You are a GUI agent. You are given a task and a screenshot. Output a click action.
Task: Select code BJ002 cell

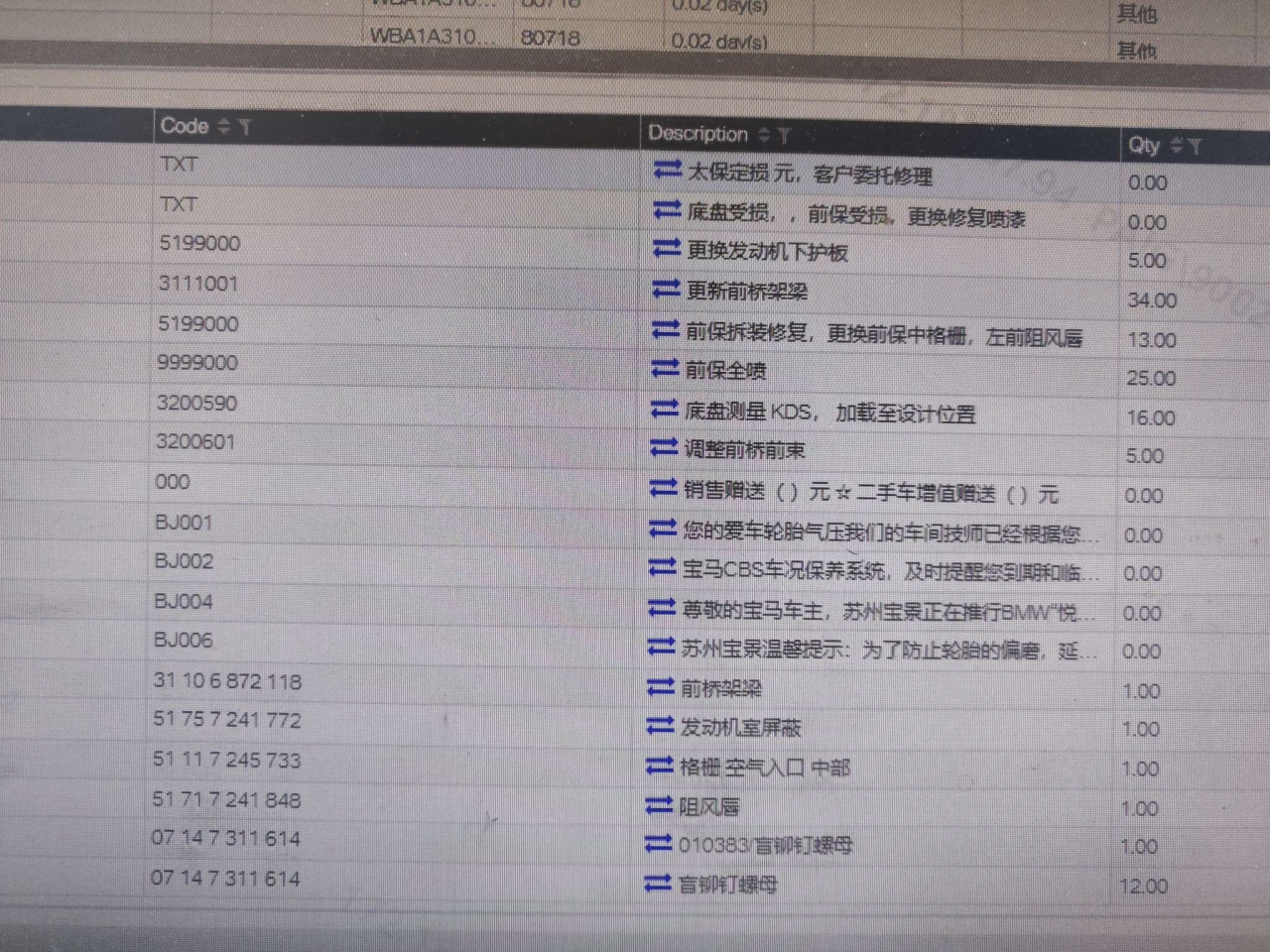(x=184, y=561)
